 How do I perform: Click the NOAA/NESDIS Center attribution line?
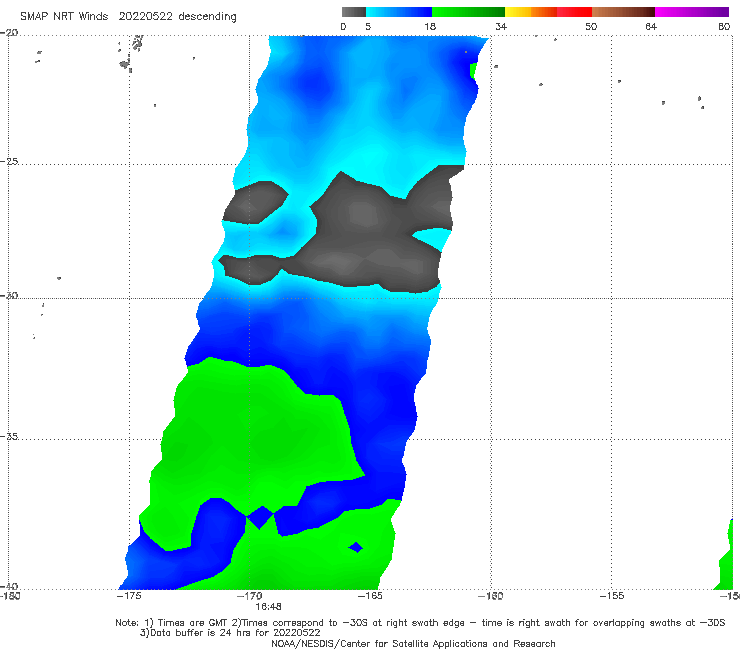[413, 644]
